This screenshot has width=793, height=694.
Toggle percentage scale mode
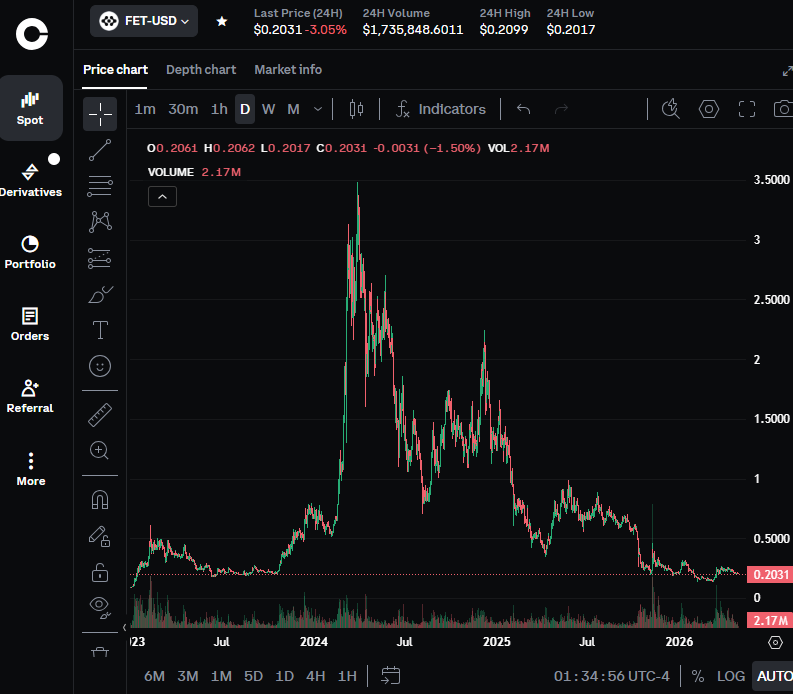pos(698,676)
